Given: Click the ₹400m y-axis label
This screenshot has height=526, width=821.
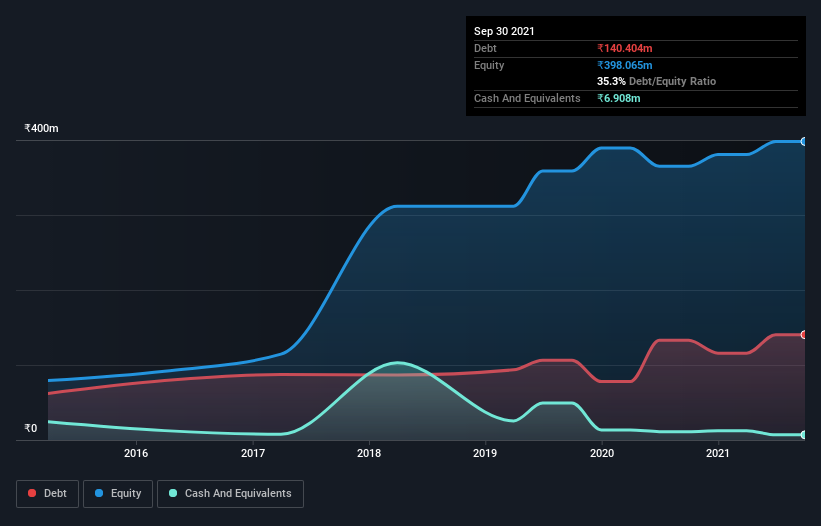Looking at the screenshot, I should tap(41, 128).
